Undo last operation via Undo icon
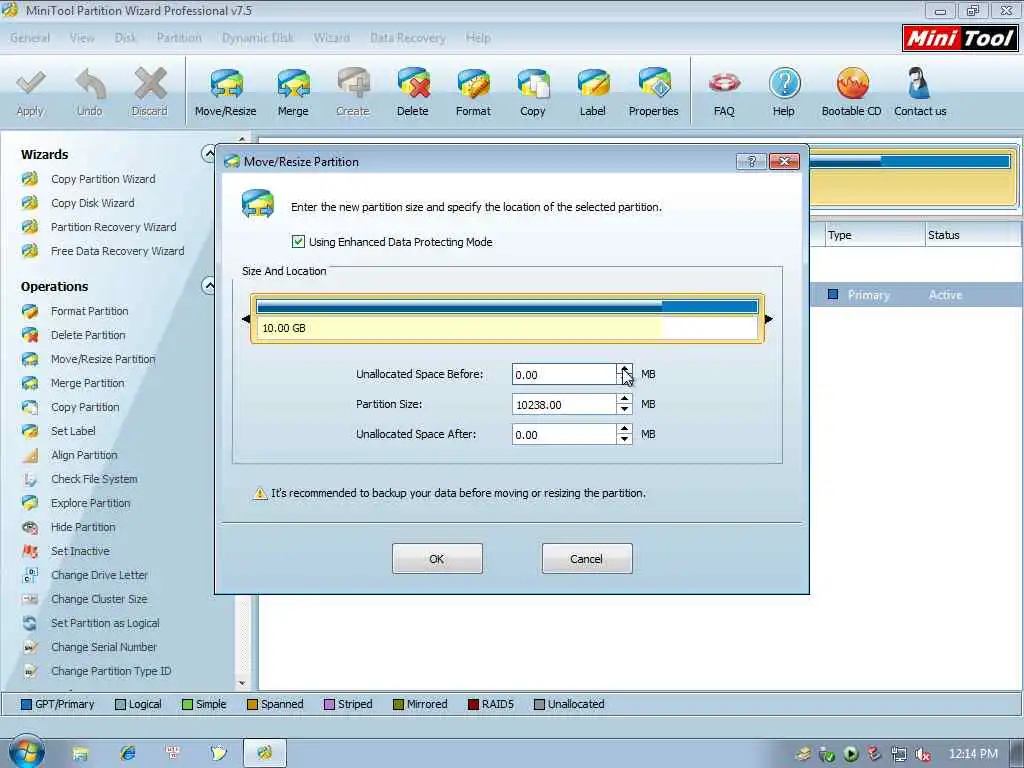 coord(89,93)
